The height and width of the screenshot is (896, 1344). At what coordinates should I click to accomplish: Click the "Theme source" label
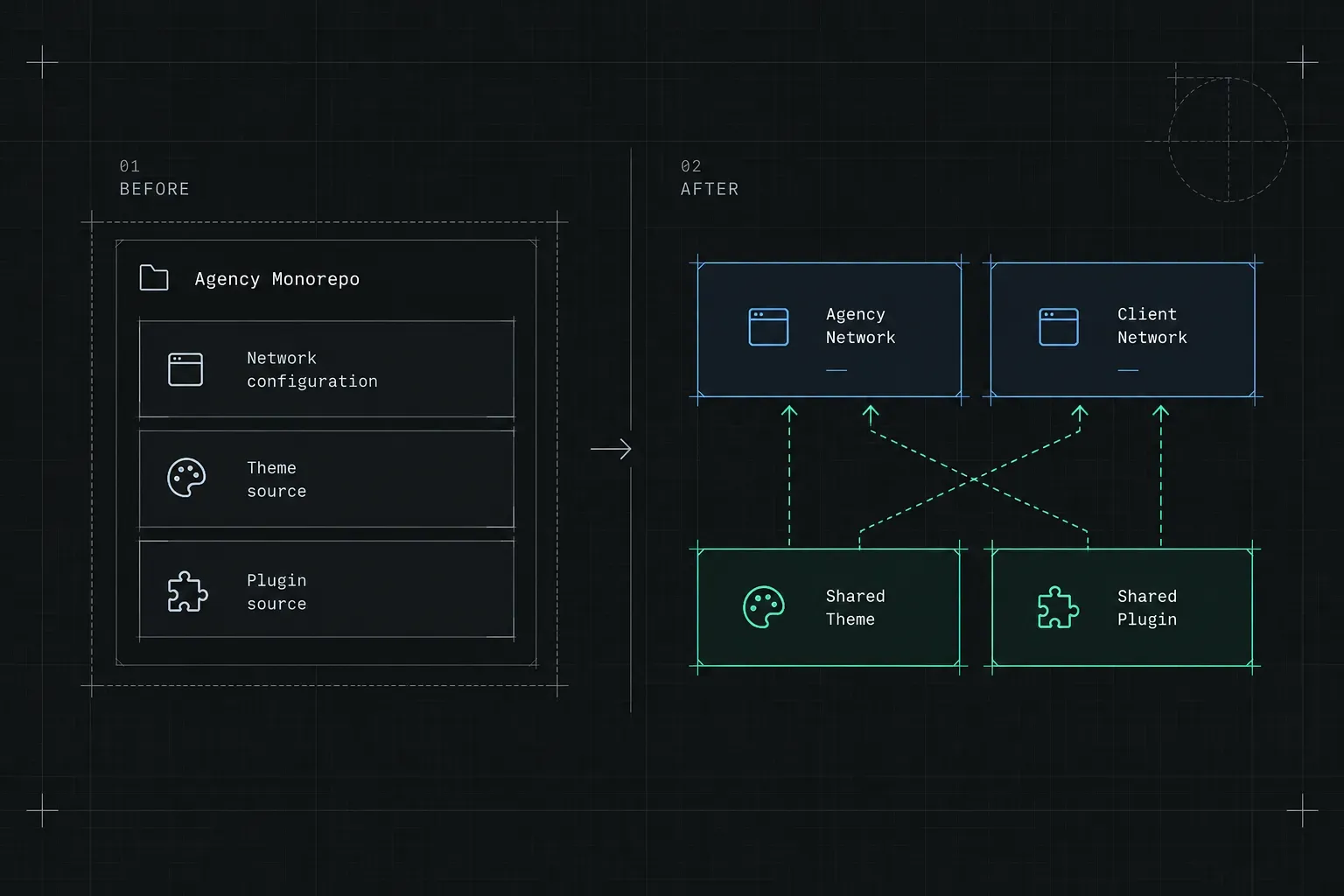[276, 479]
